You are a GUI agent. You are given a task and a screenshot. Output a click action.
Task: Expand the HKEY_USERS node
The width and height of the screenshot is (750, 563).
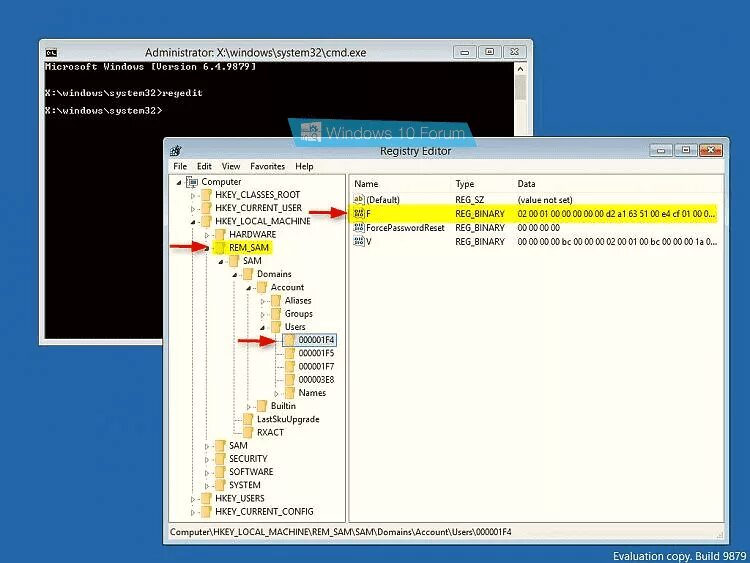pos(193,499)
